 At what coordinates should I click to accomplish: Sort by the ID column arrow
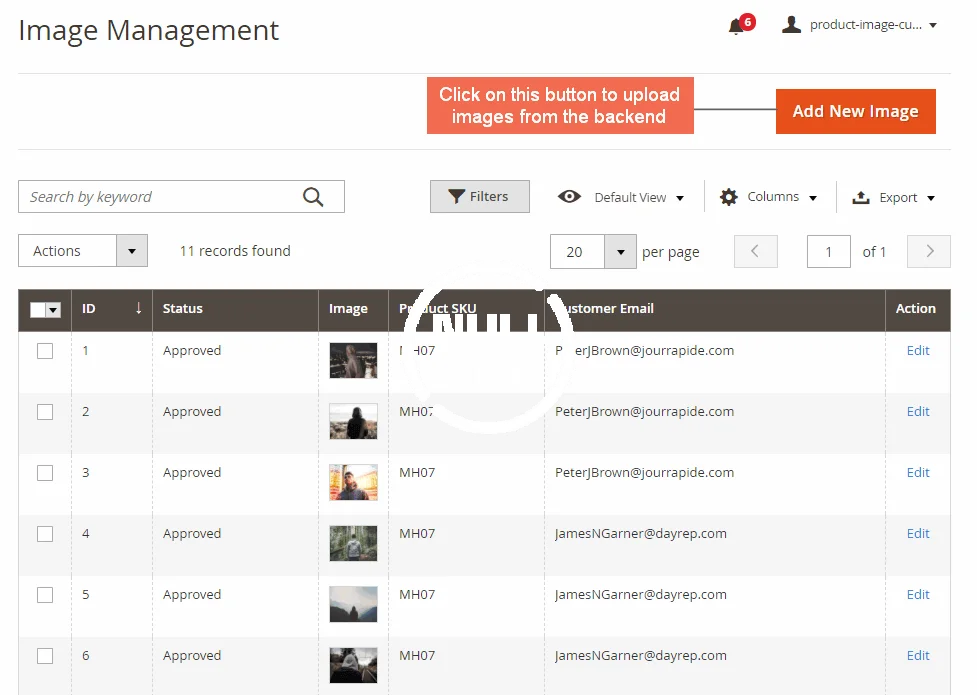(138, 309)
